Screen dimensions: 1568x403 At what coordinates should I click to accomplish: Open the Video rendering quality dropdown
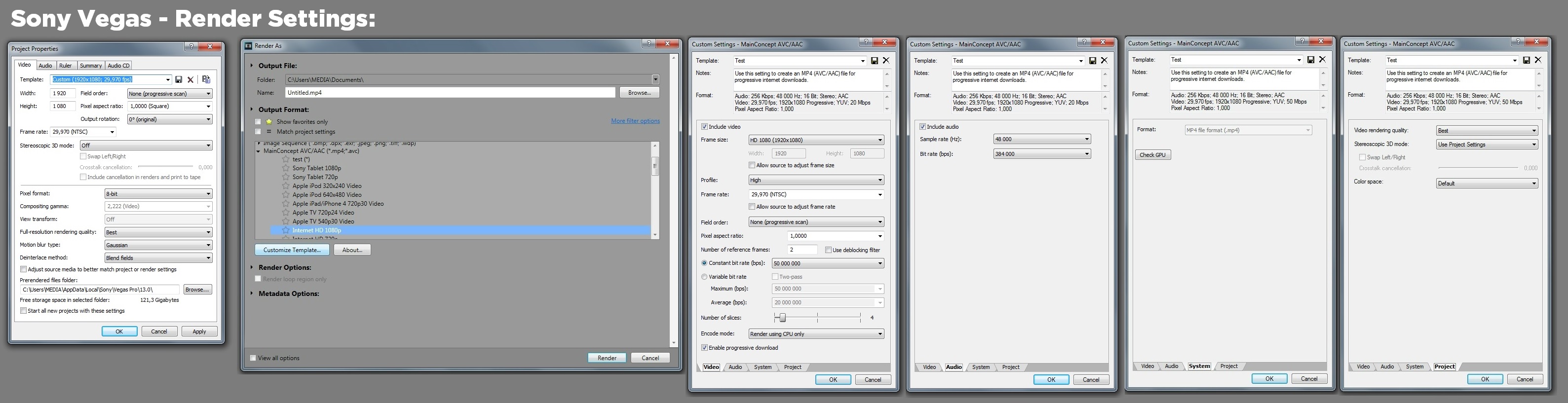(x=1487, y=130)
